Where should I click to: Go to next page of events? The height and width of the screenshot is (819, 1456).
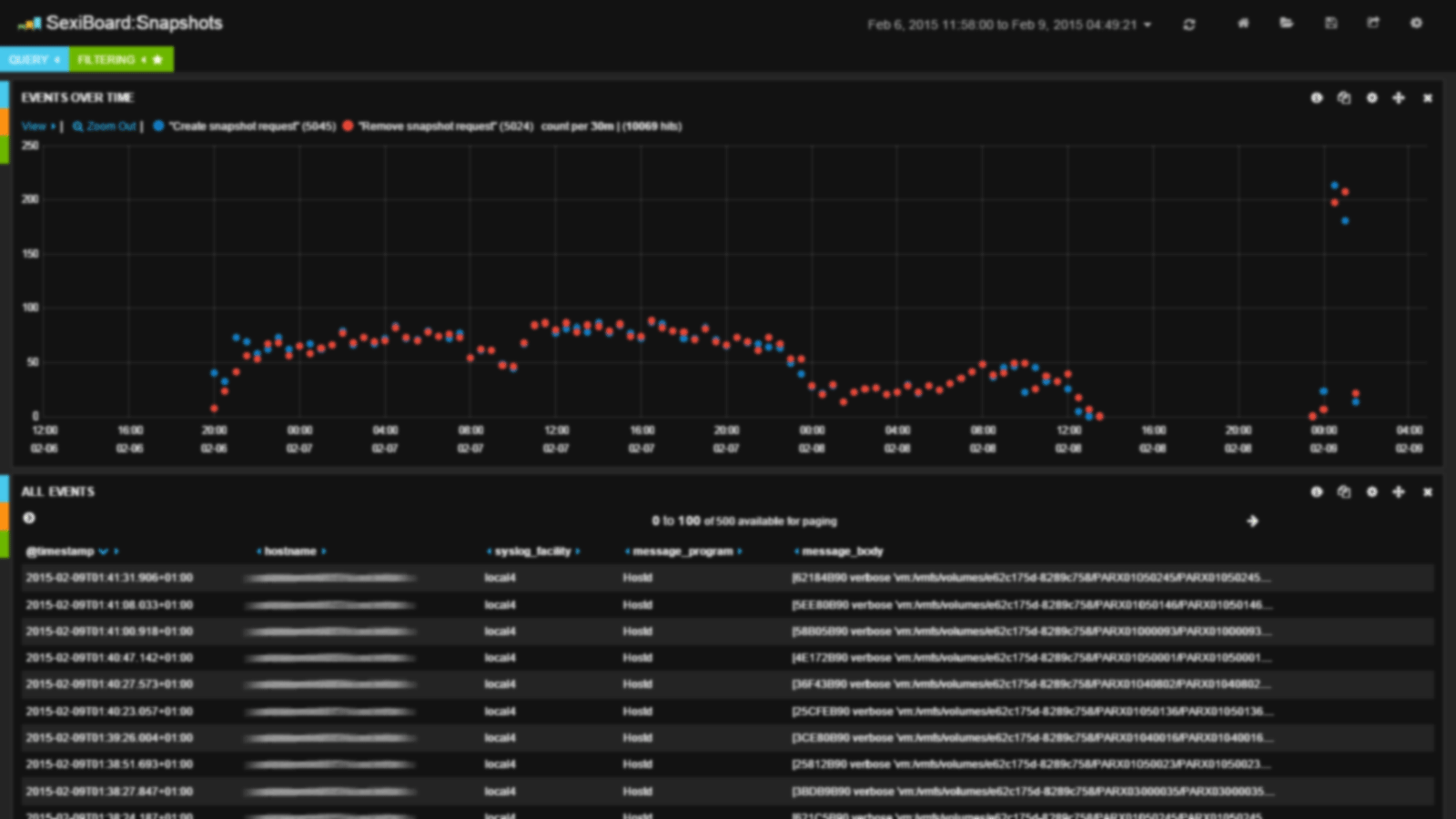(1252, 521)
